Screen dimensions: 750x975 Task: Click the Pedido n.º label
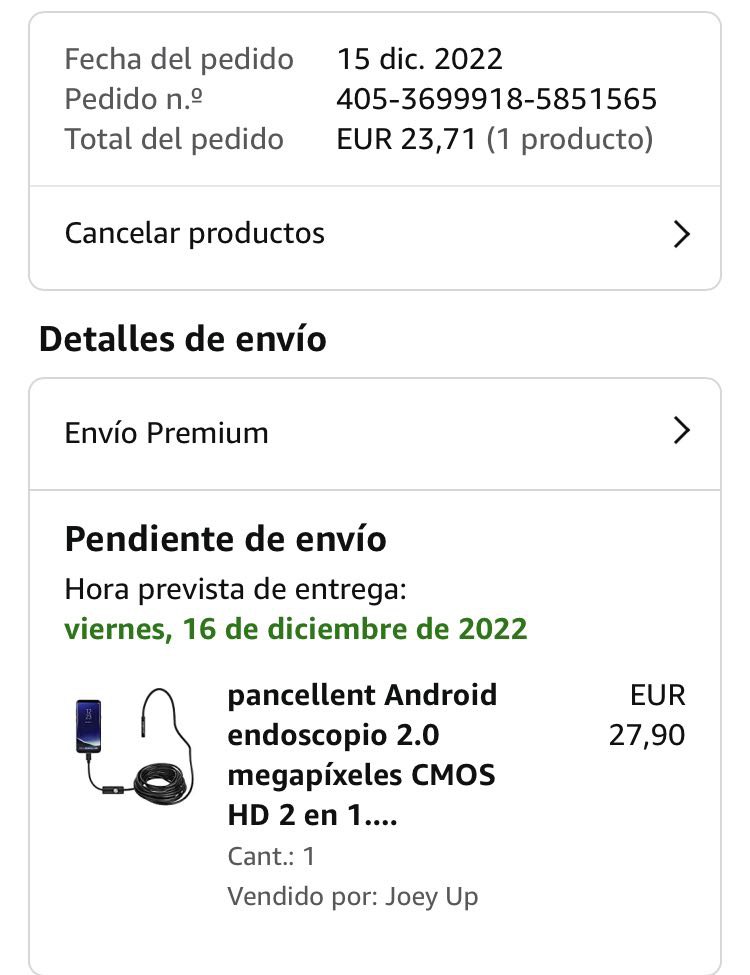[x=135, y=99]
